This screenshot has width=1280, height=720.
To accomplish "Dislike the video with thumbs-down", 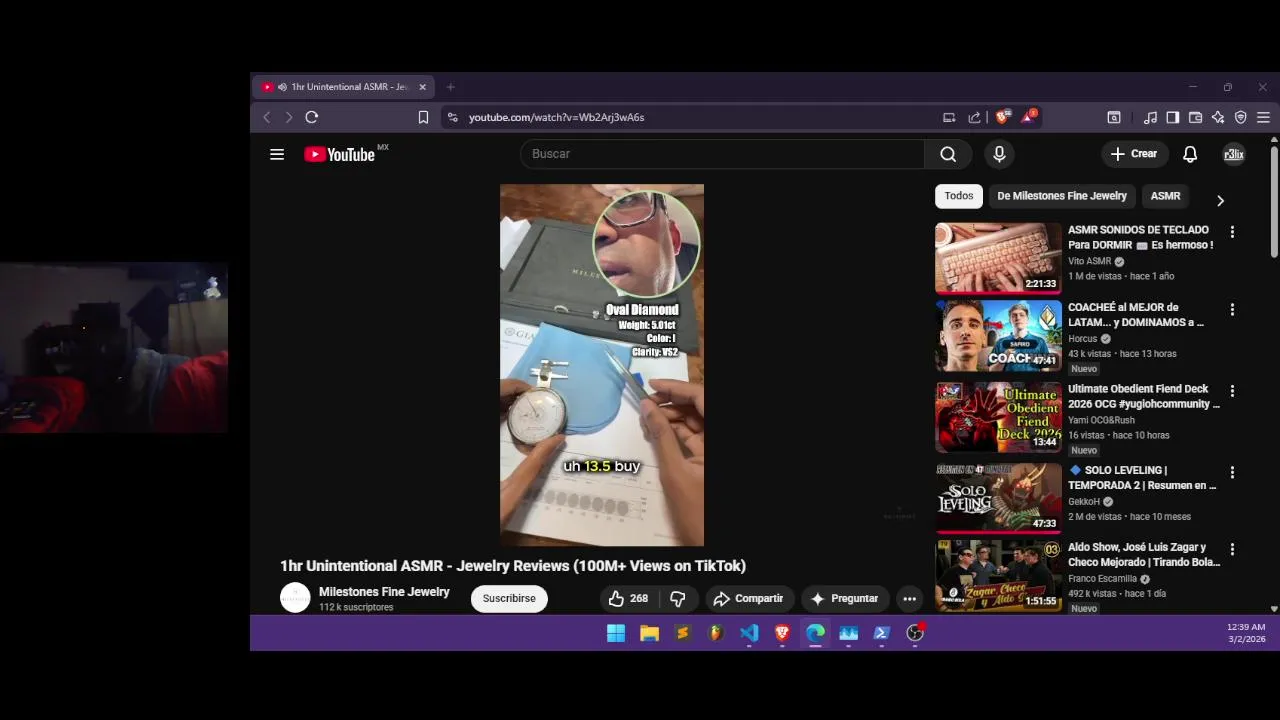I will (x=677, y=598).
